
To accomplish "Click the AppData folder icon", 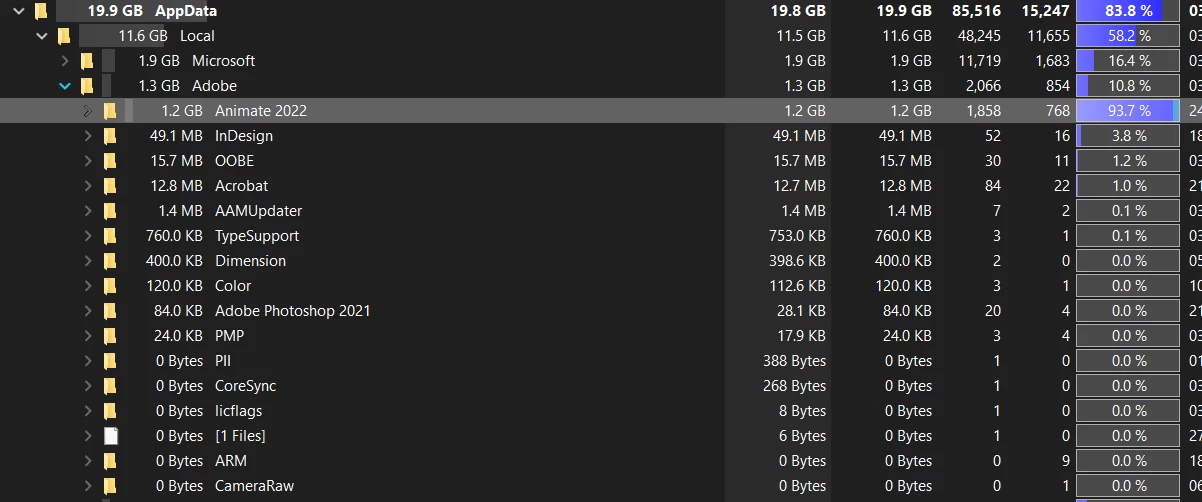I will (x=40, y=11).
